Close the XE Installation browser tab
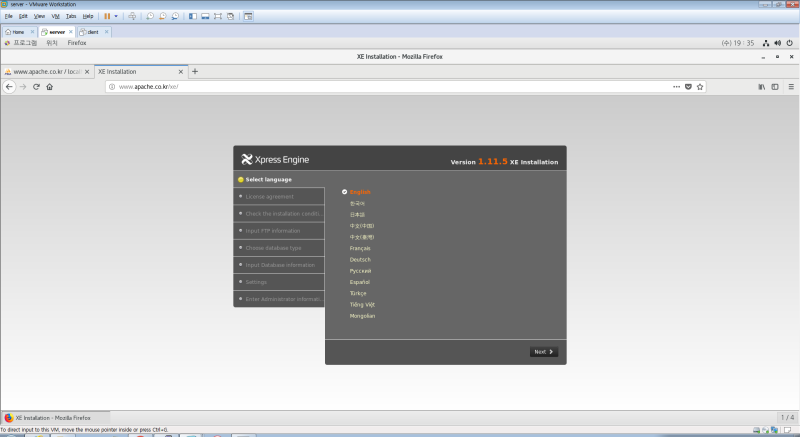Screen dimensions: 800x437 point(181,72)
